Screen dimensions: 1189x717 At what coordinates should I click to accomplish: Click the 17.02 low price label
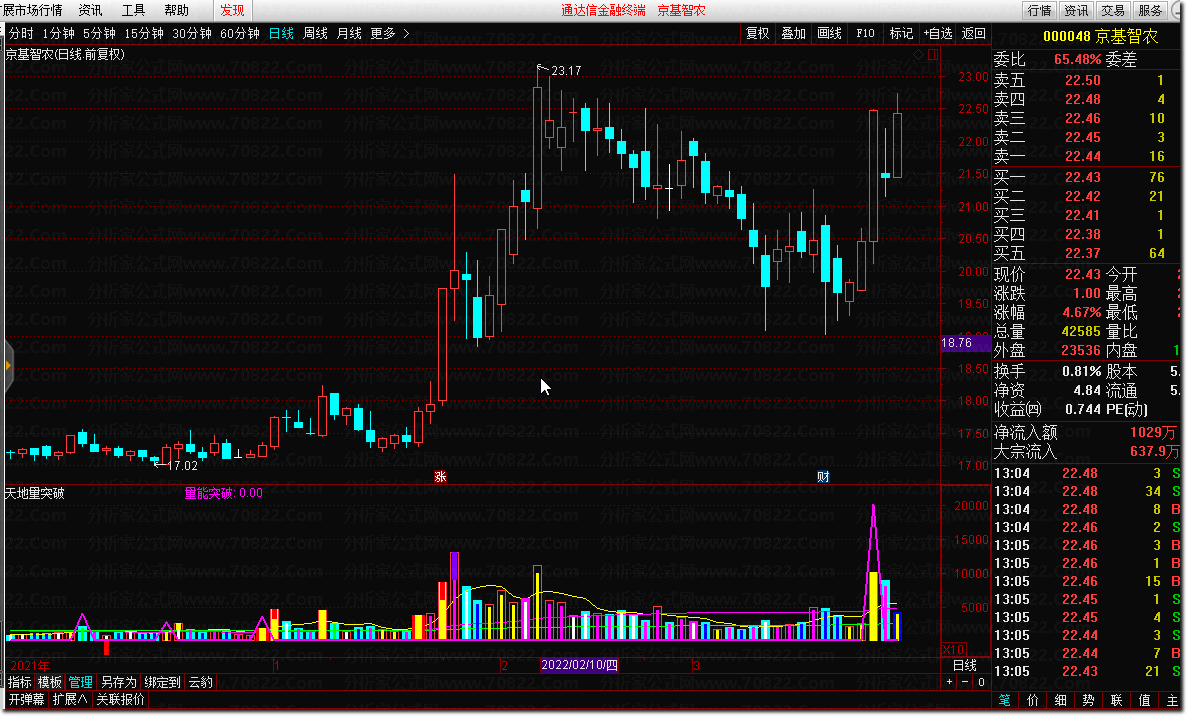pos(182,465)
